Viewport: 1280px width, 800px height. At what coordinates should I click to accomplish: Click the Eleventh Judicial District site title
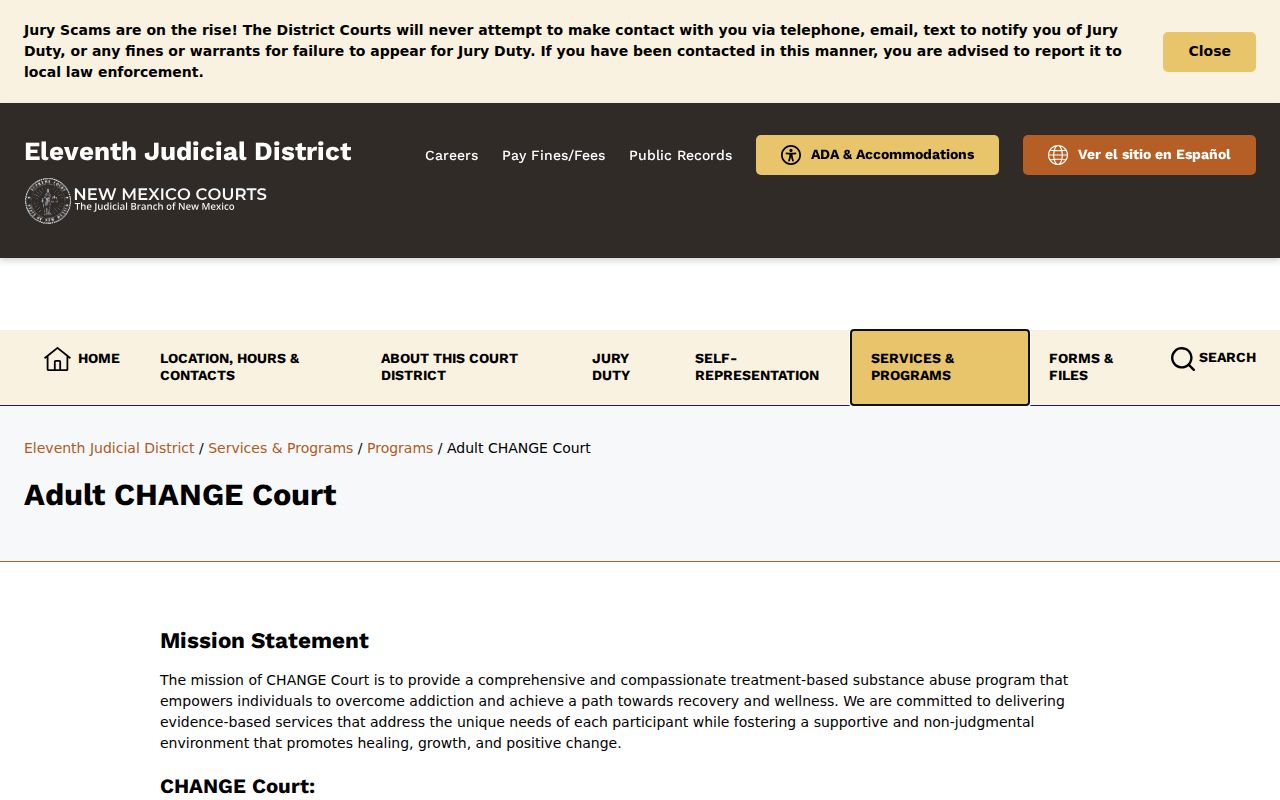coord(188,152)
